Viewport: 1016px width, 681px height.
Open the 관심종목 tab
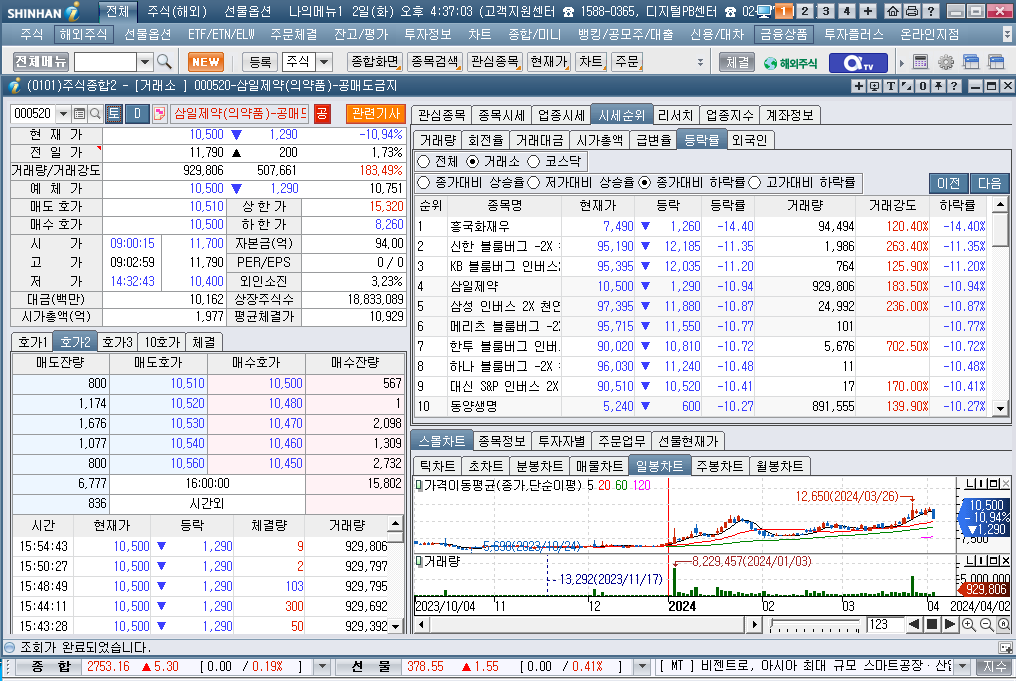pyautogui.click(x=441, y=115)
